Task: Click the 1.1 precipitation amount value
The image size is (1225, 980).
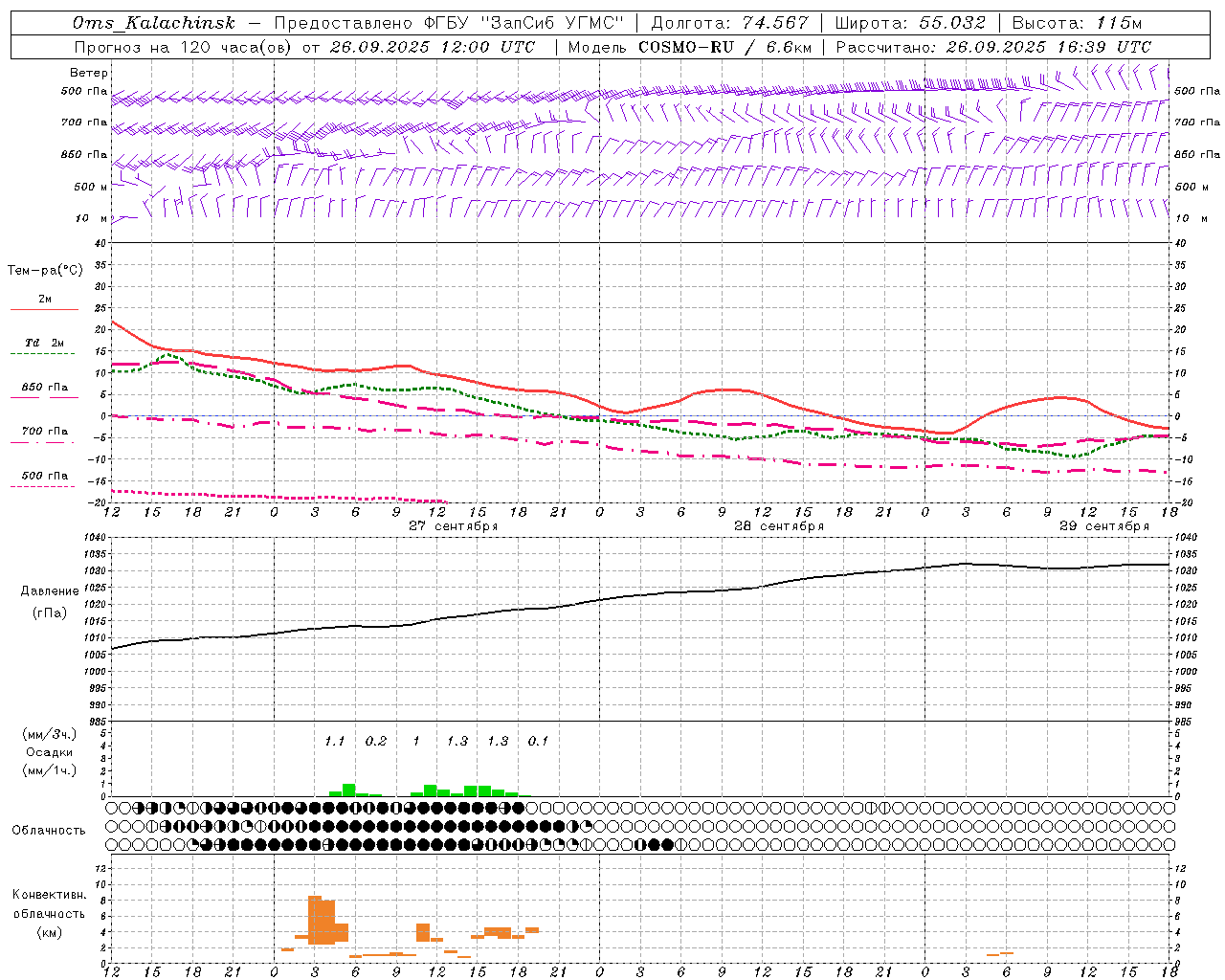Action: tap(334, 742)
